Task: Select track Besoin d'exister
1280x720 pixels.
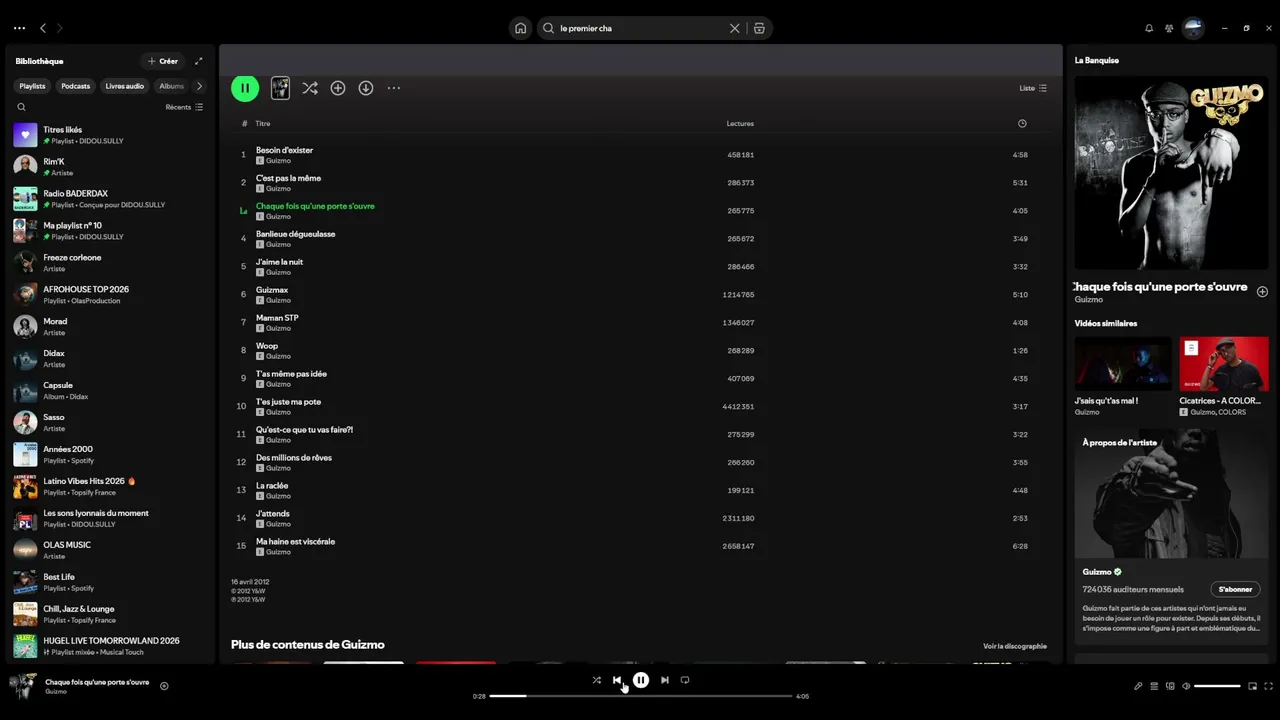Action: tap(640, 155)
